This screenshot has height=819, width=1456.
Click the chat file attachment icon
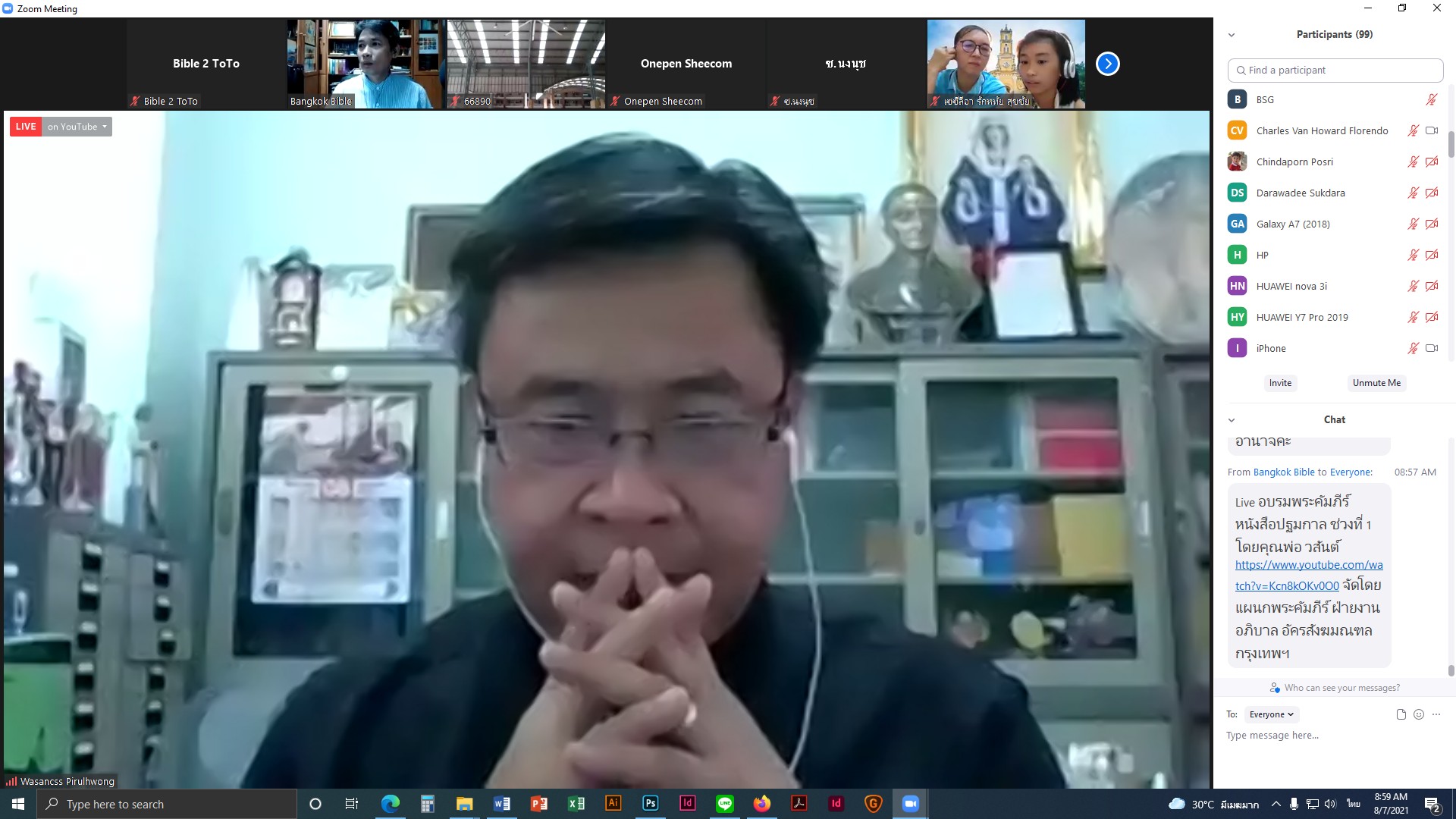[x=1401, y=714]
